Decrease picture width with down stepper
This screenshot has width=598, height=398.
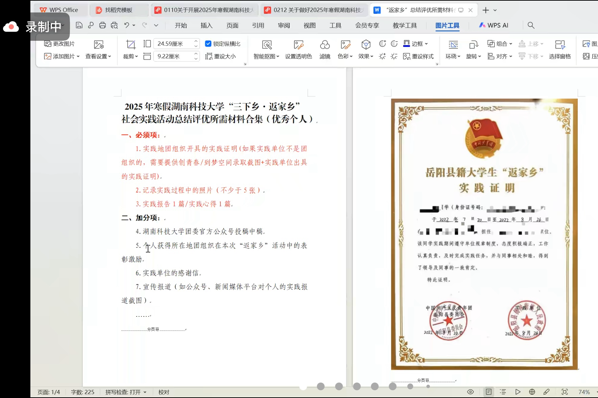196,59
